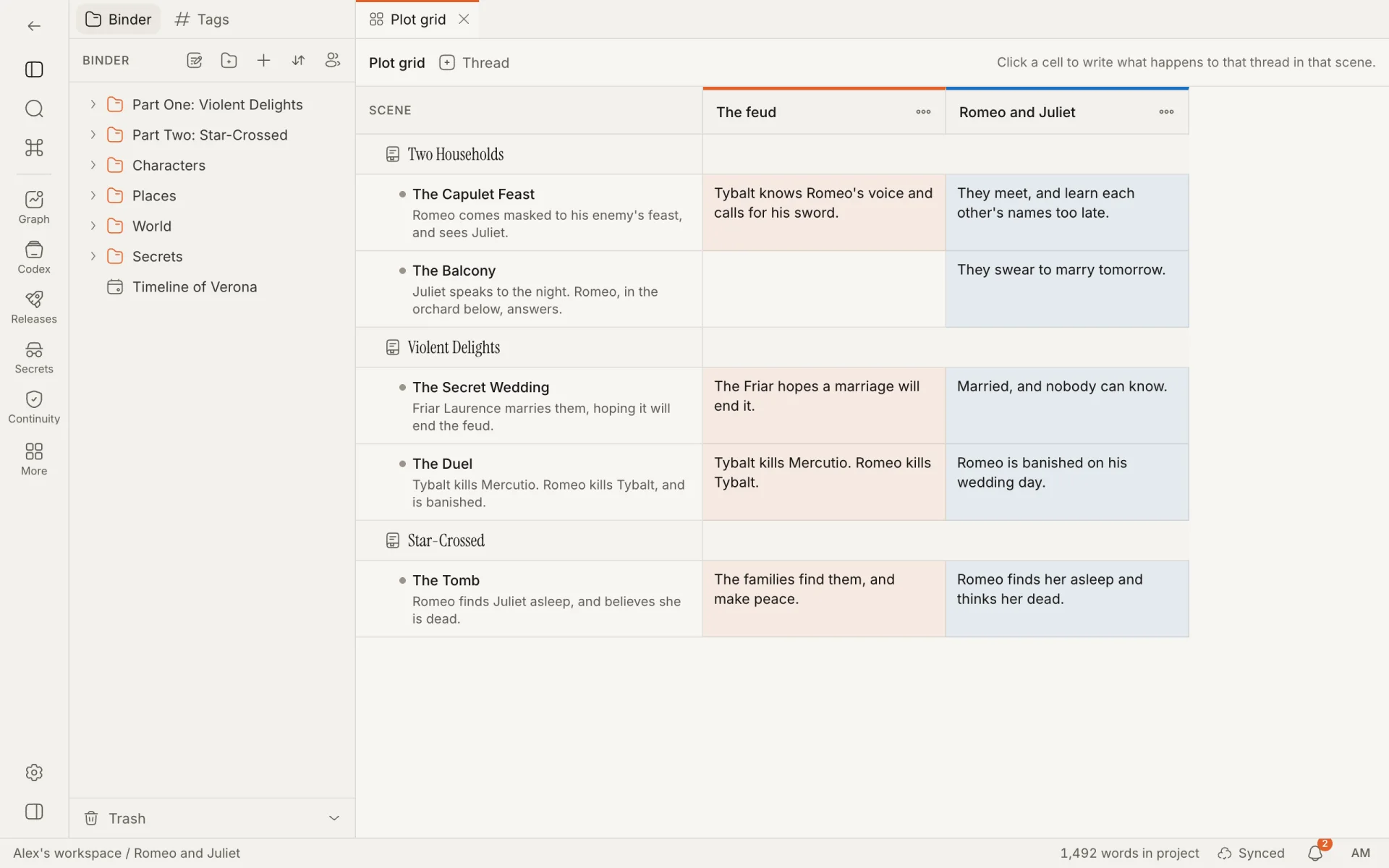Screen dimensions: 1389x868
Task: Open the Releases section
Action: pyautogui.click(x=34, y=307)
